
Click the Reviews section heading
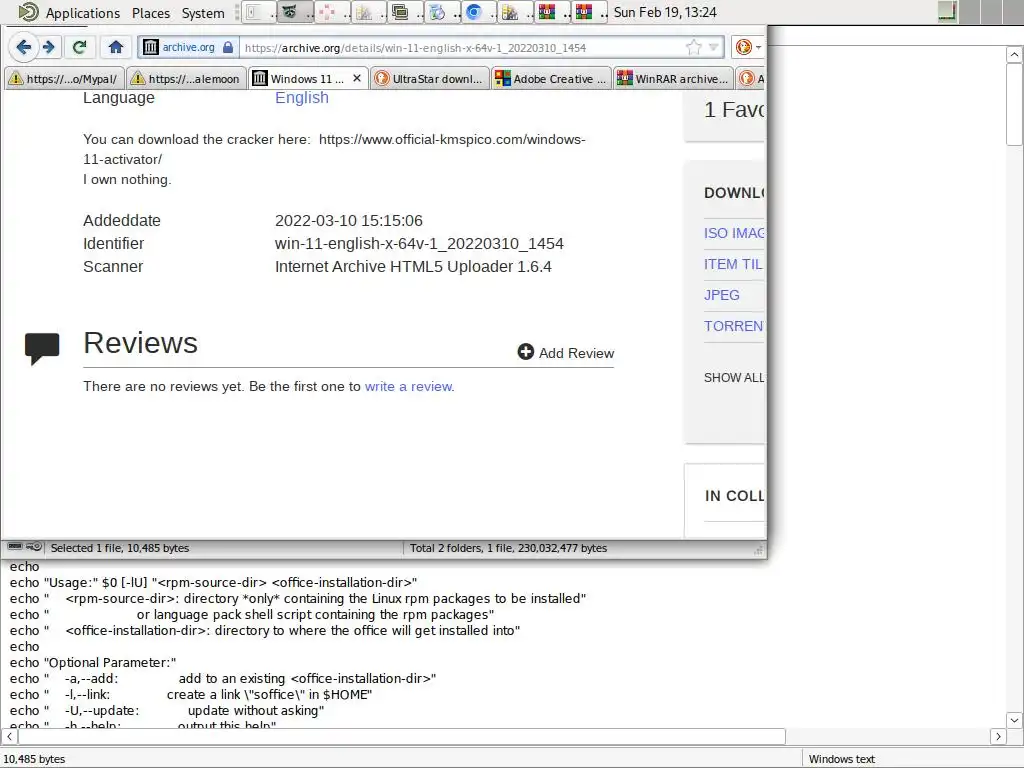(x=140, y=343)
